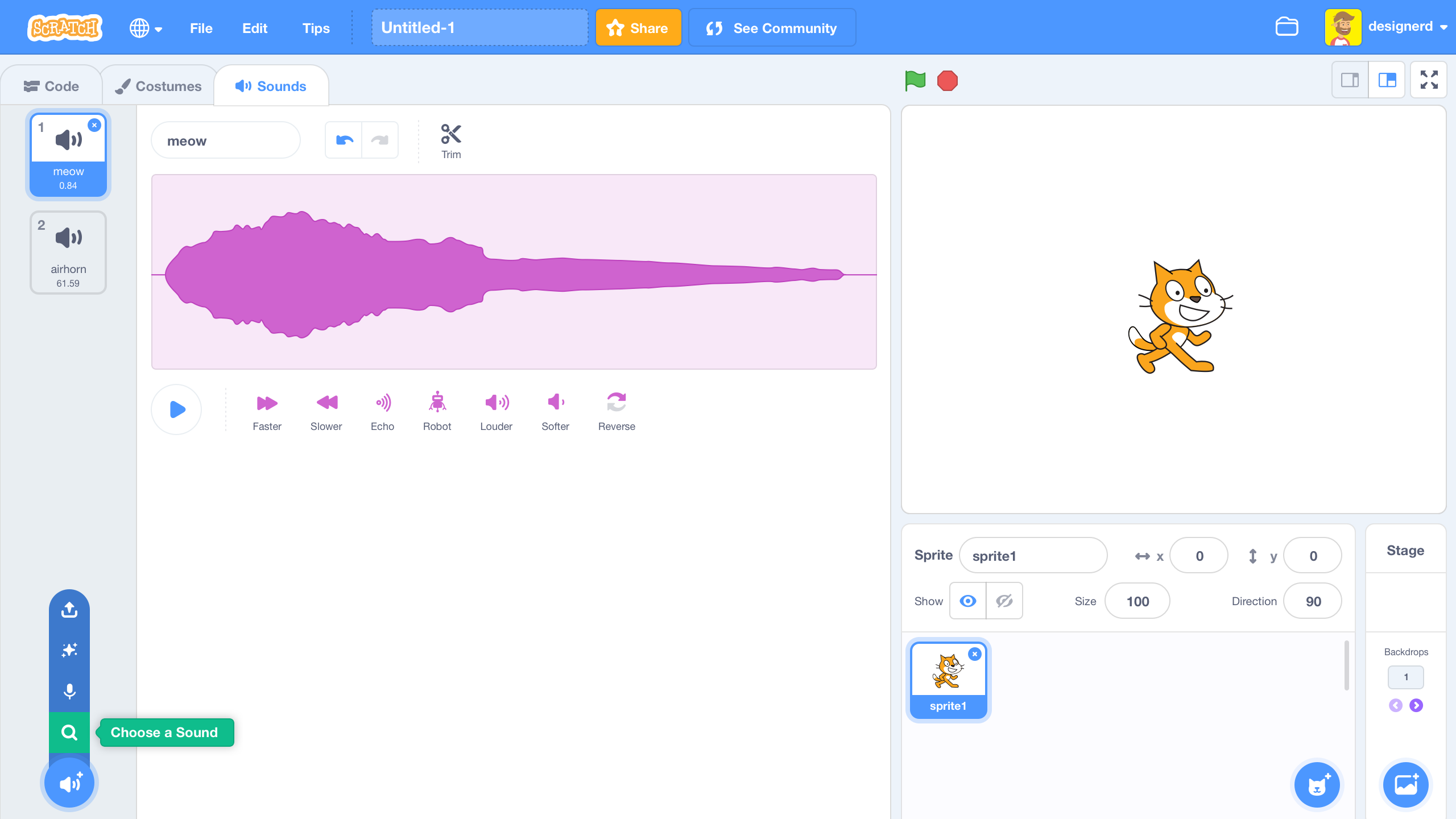Click the Share button

[x=638, y=27]
